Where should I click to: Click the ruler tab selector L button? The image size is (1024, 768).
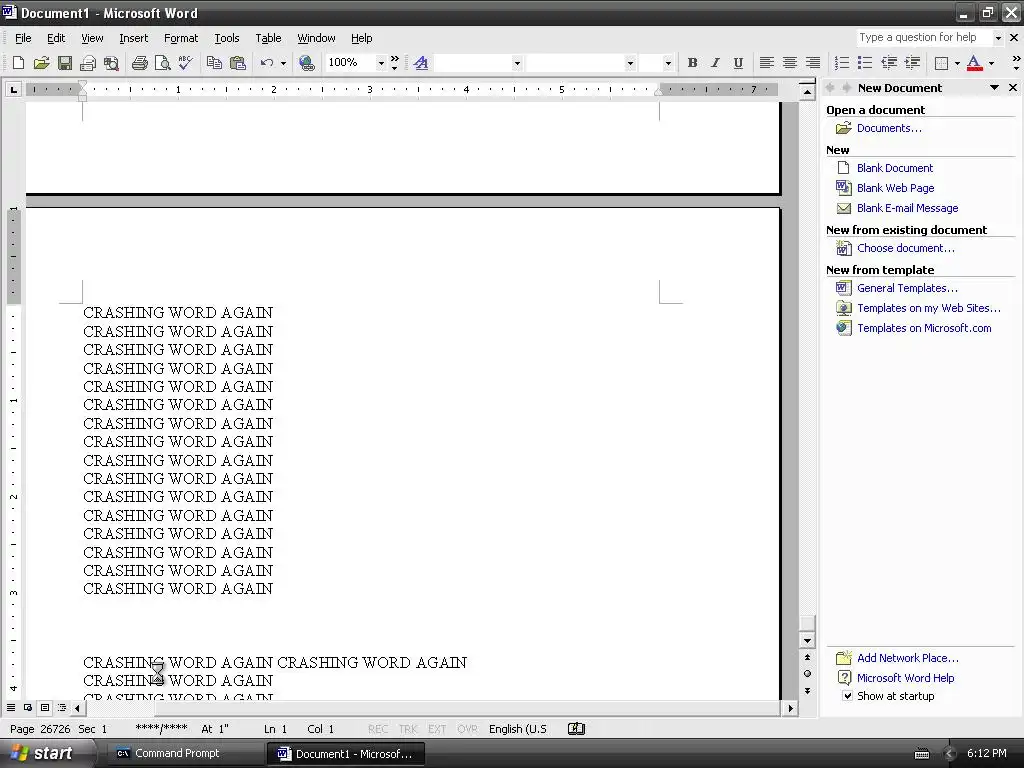13,89
